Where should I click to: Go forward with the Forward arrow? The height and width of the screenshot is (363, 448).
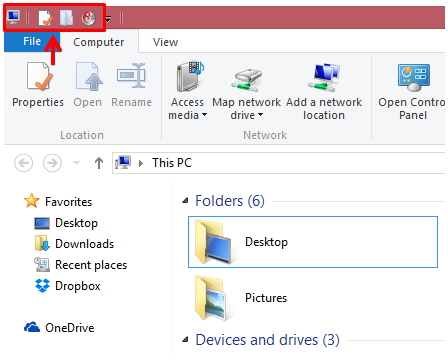52,163
